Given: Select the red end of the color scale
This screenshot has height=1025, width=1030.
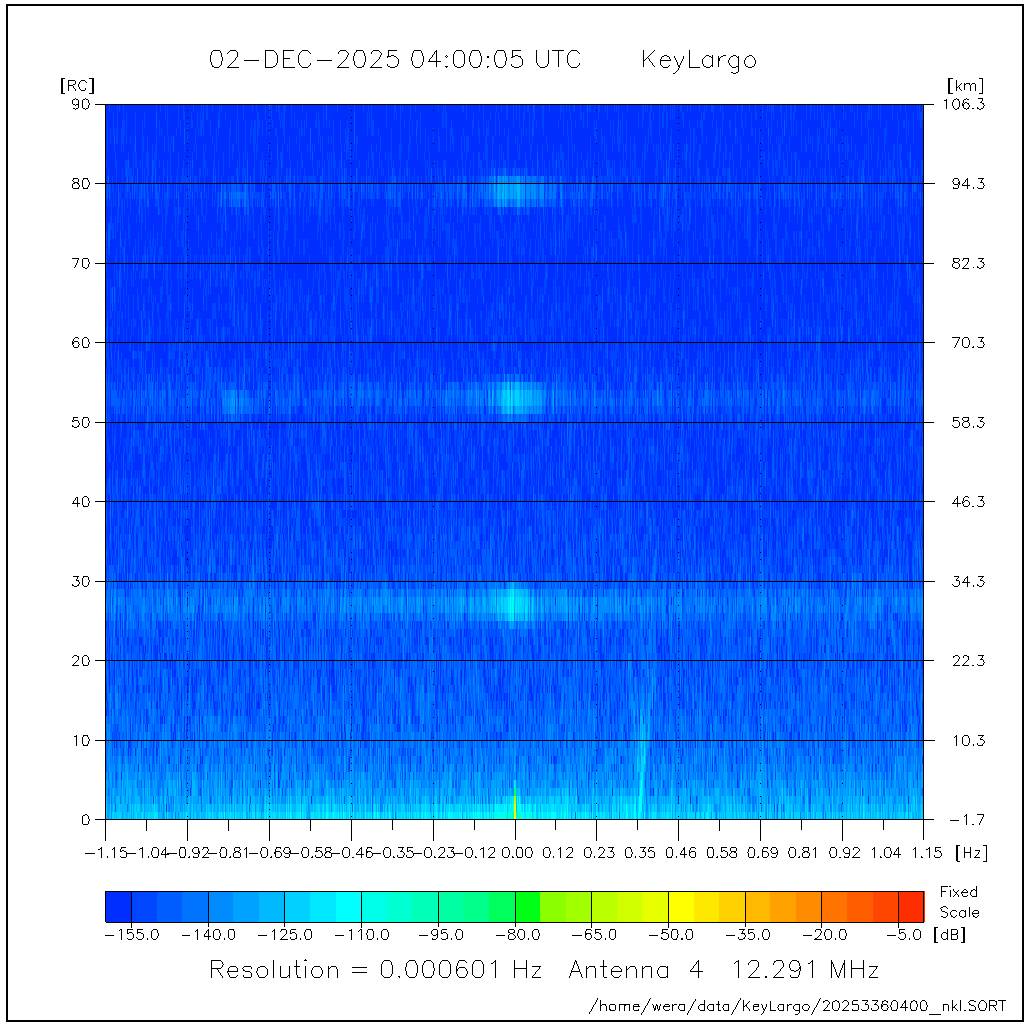Looking at the screenshot, I should pyautogui.click(x=910, y=906).
